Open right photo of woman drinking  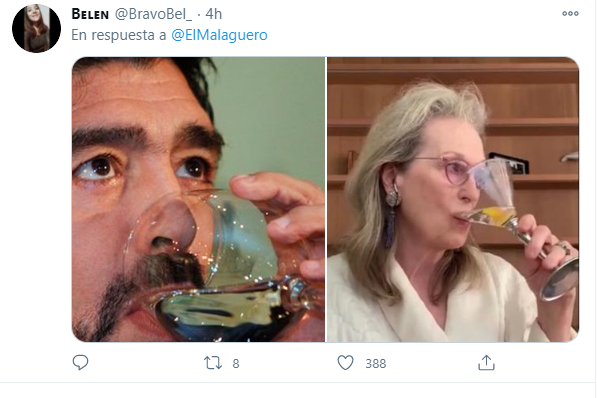click(x=453, y=199)
